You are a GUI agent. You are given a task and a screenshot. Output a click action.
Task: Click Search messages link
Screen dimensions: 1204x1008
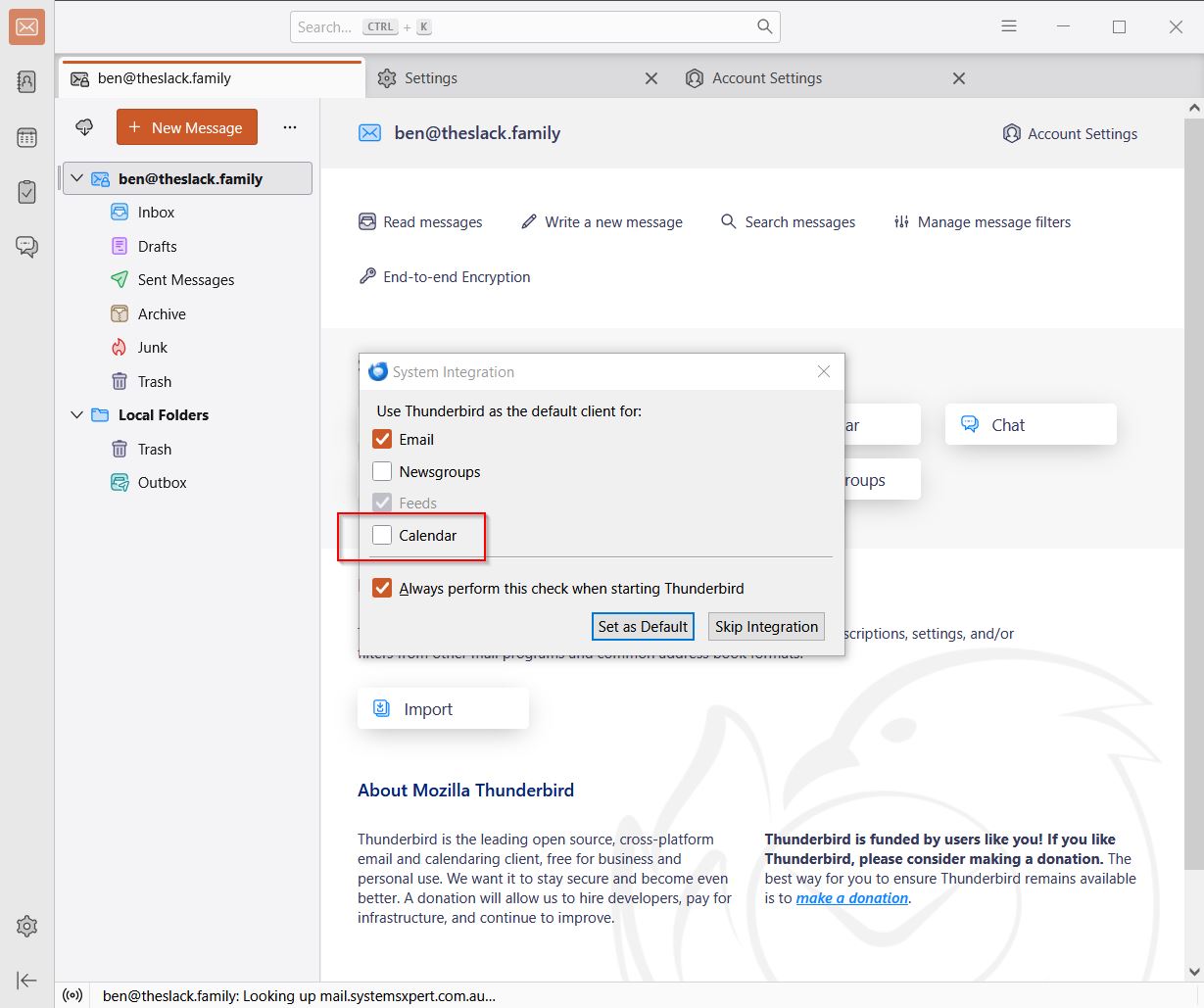click(x=788, y=222)
